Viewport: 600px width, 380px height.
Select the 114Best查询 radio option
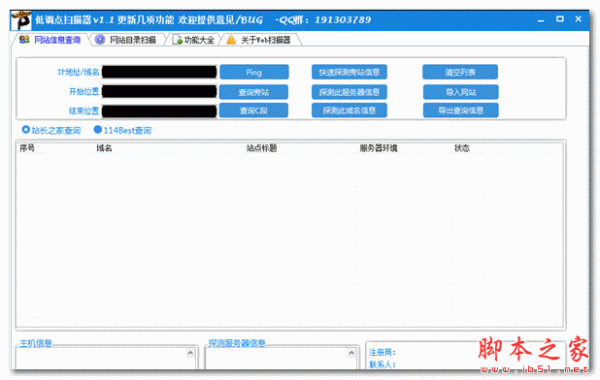tap(122, 130)
